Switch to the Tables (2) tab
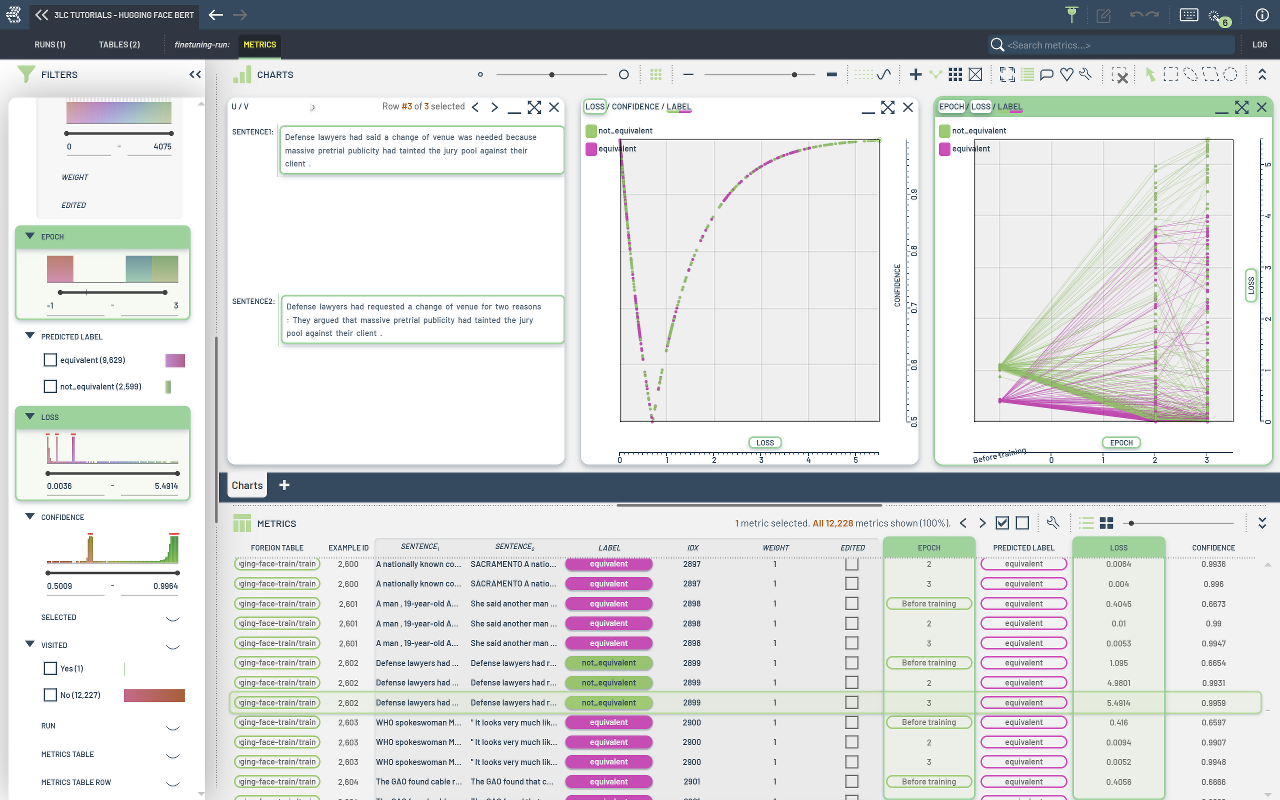The image size is (1280, 800). 119,45
